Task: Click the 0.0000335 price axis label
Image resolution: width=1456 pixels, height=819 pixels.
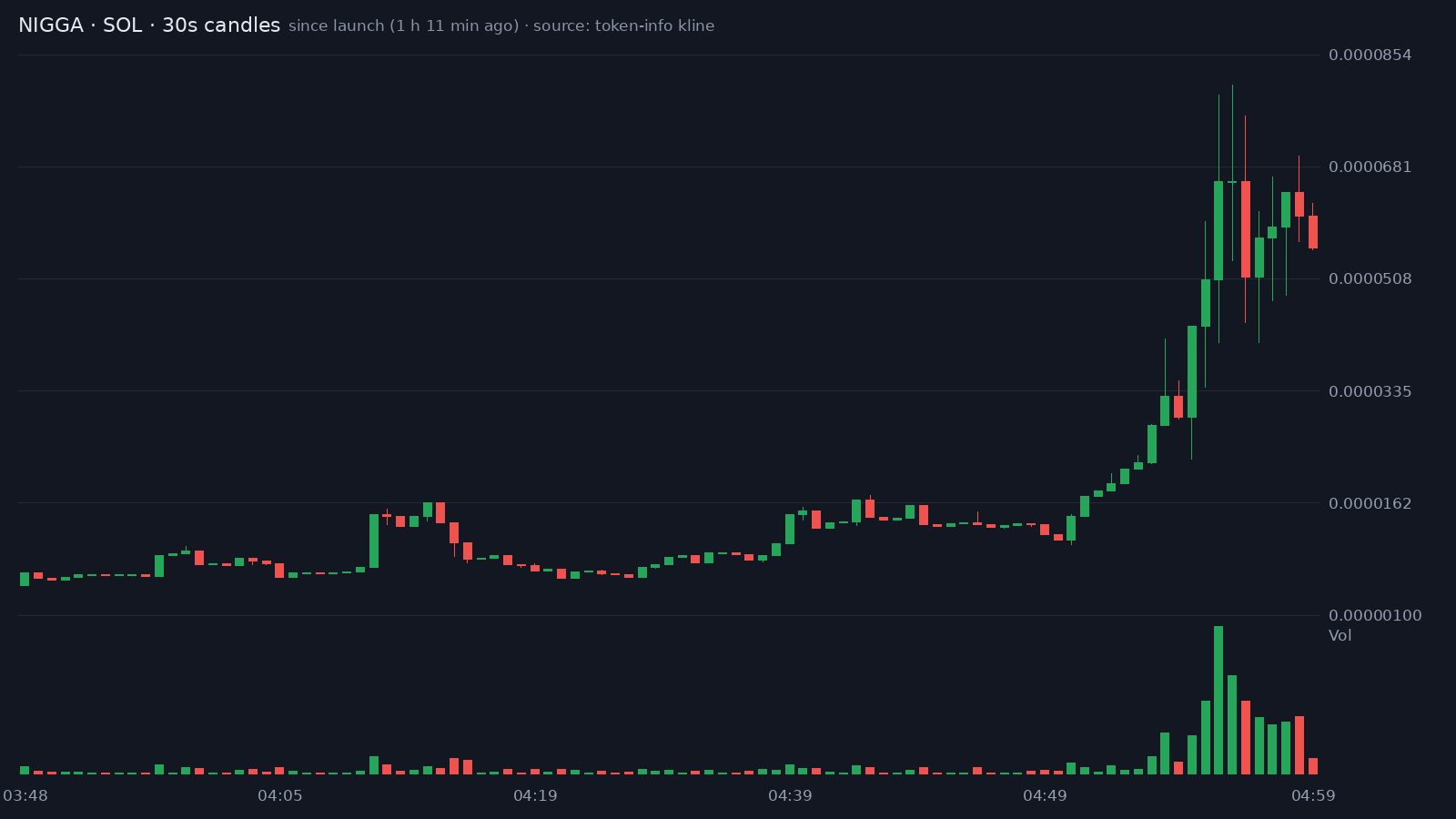Action: point(1370,391)
